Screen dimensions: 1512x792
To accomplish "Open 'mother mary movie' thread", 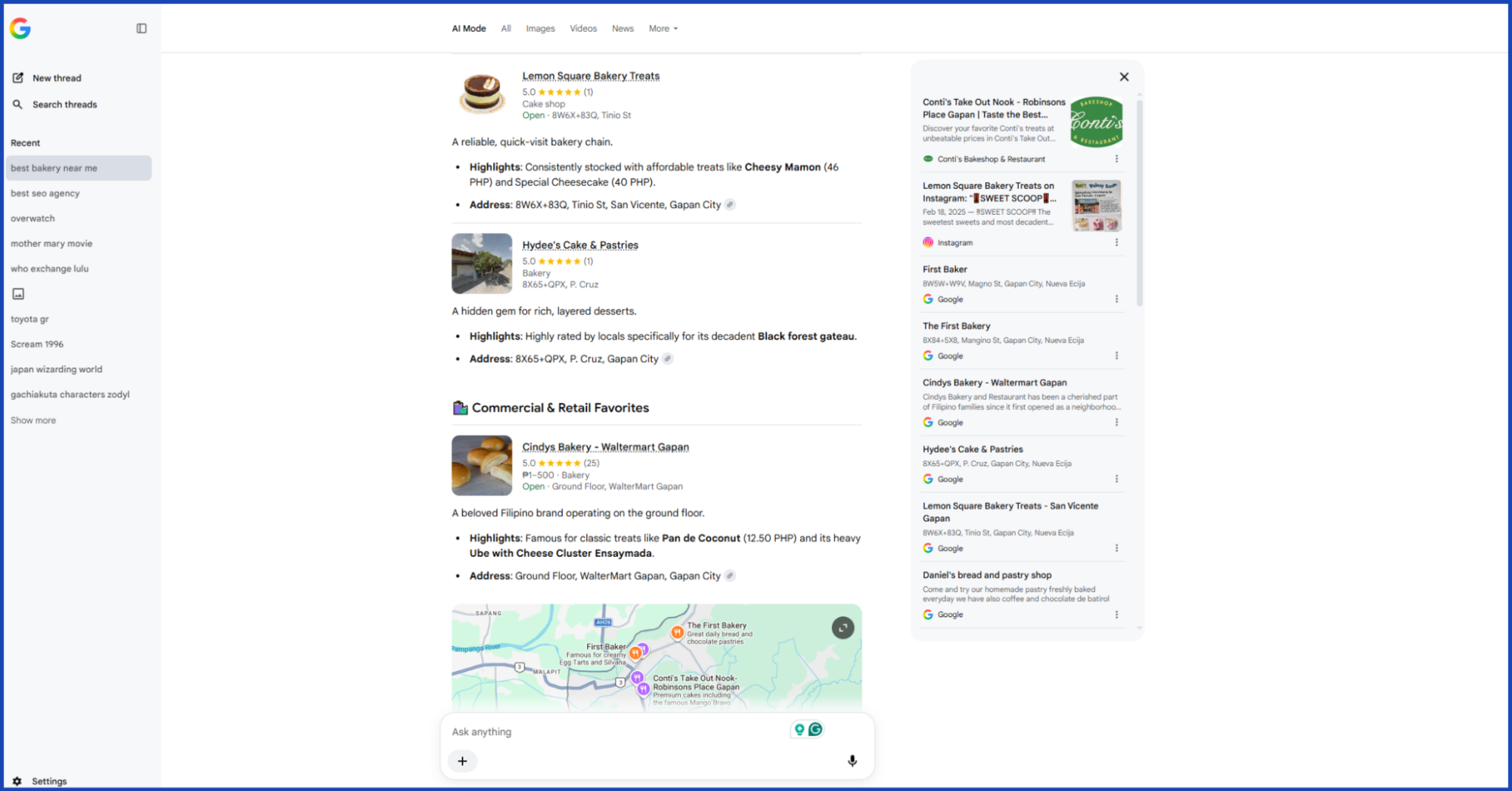I will pyautogui.click(x=51, y=244).
